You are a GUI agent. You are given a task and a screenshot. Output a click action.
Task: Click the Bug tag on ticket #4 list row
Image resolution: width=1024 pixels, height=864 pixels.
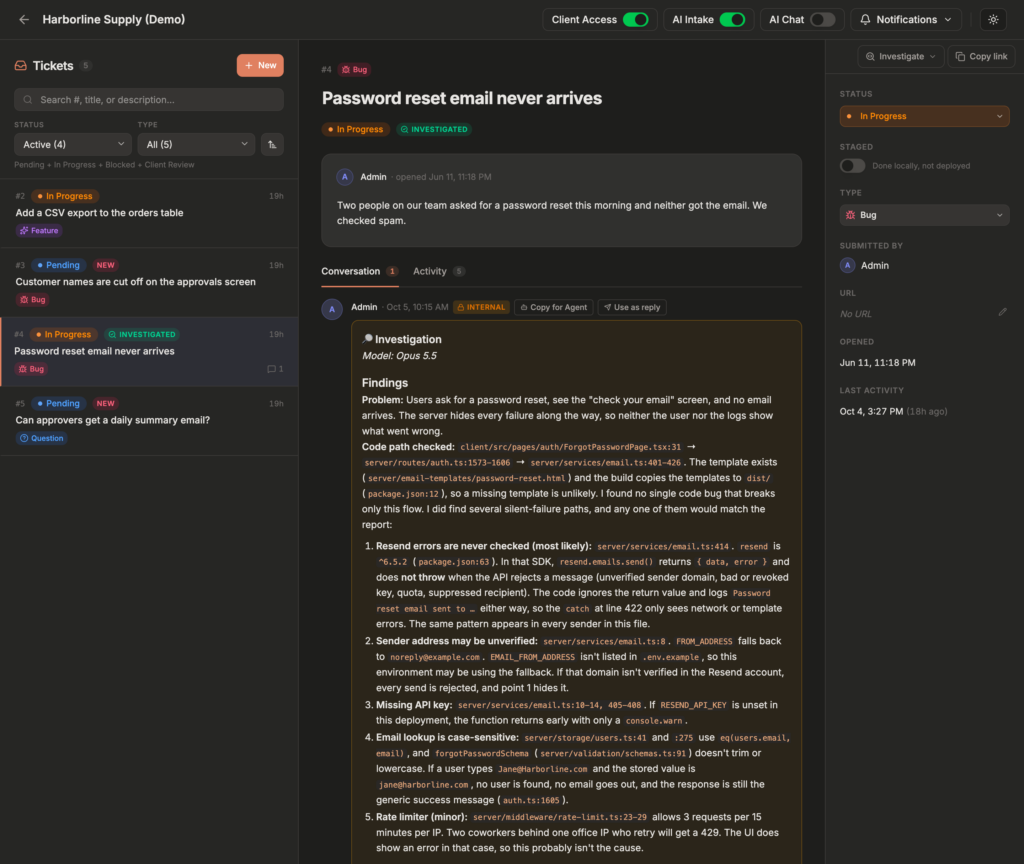(31, 369)
